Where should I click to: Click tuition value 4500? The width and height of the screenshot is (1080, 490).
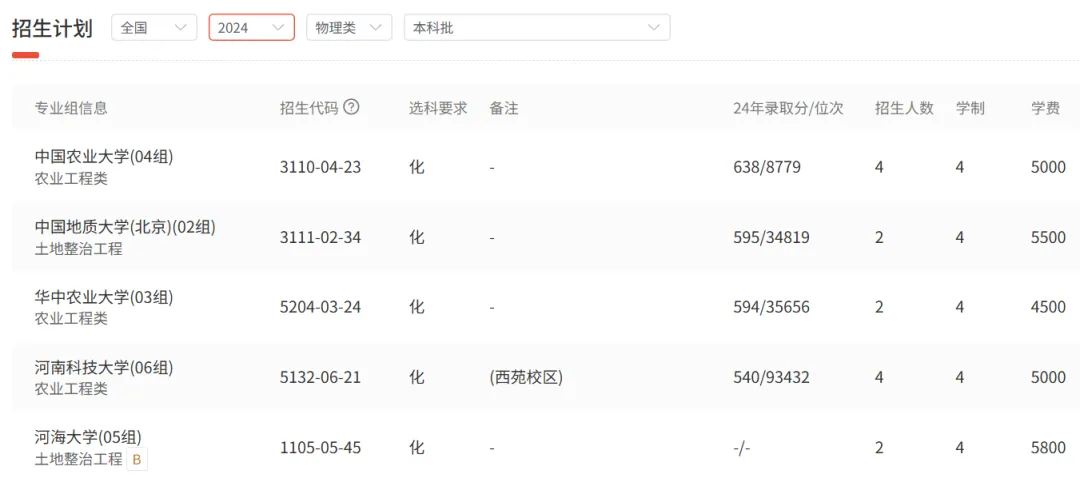[1048, 307]
